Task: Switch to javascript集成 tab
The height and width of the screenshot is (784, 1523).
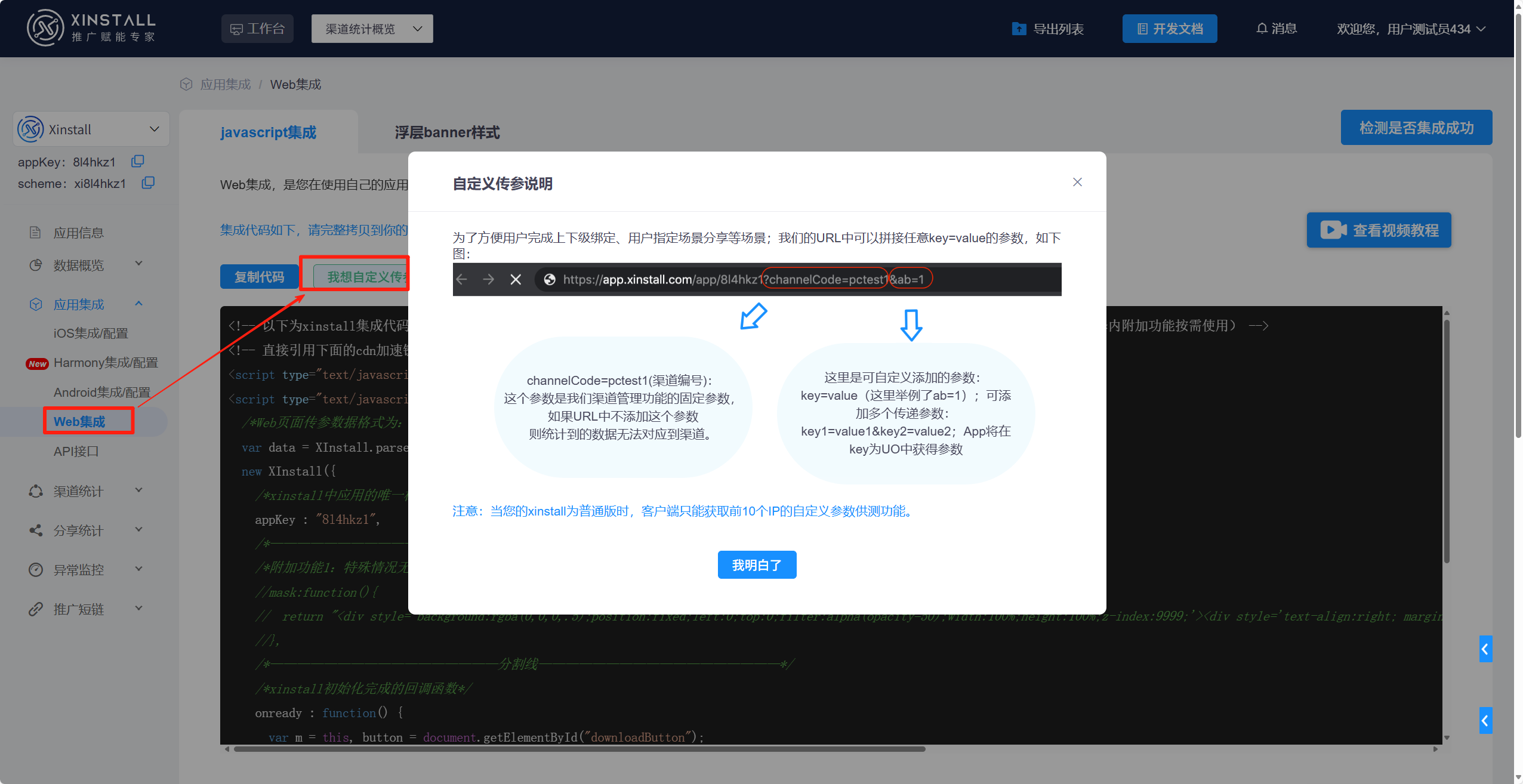Action: 269,132
